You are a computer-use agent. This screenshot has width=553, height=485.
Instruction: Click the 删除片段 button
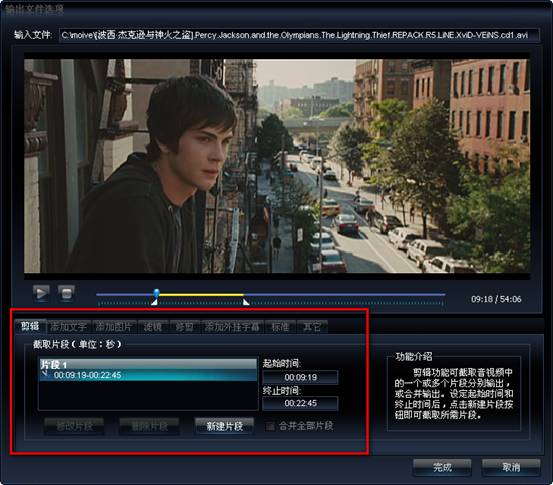(x=150, y=426)
